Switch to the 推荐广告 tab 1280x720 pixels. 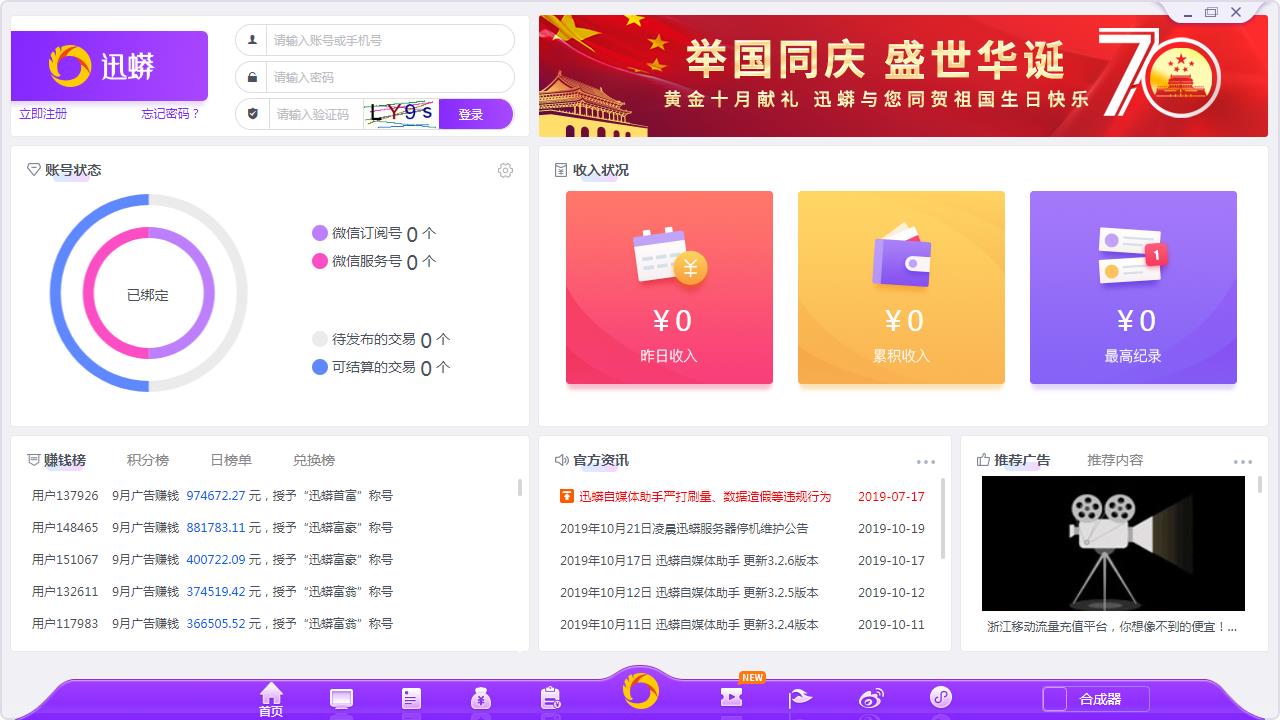click(x=1022, y=460)
